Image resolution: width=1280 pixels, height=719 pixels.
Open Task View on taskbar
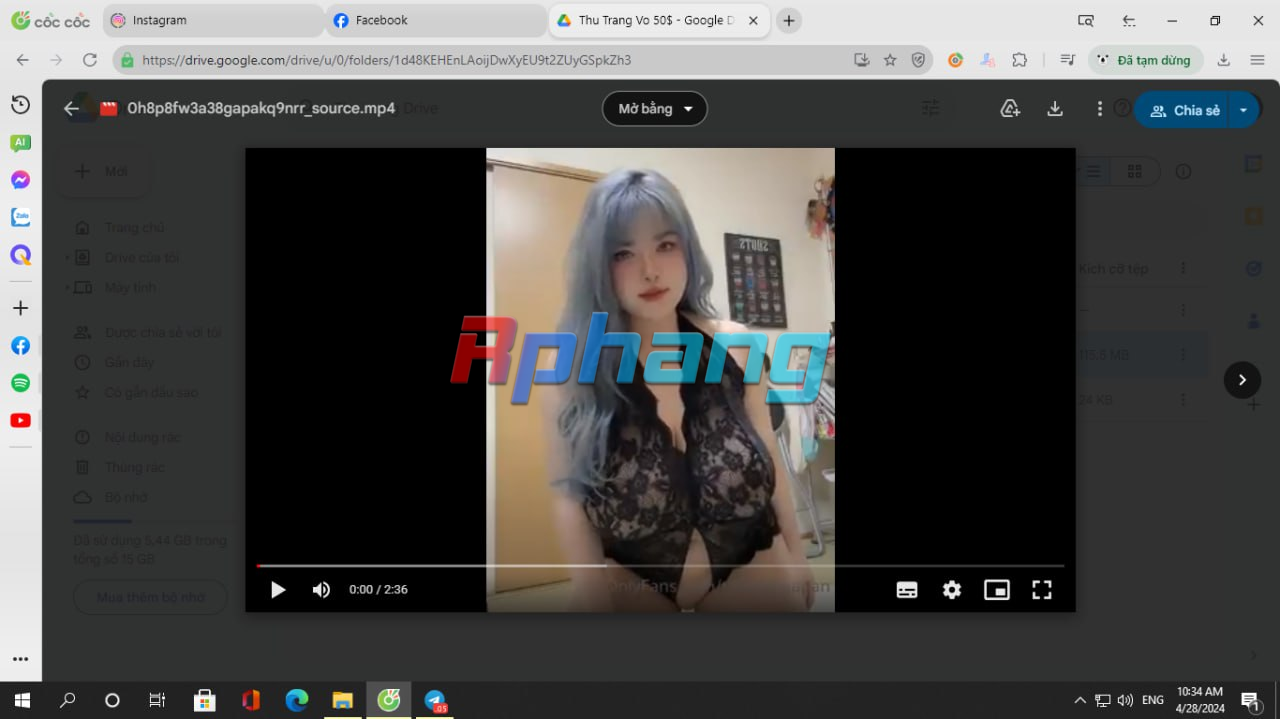click(x=157, y=700)
